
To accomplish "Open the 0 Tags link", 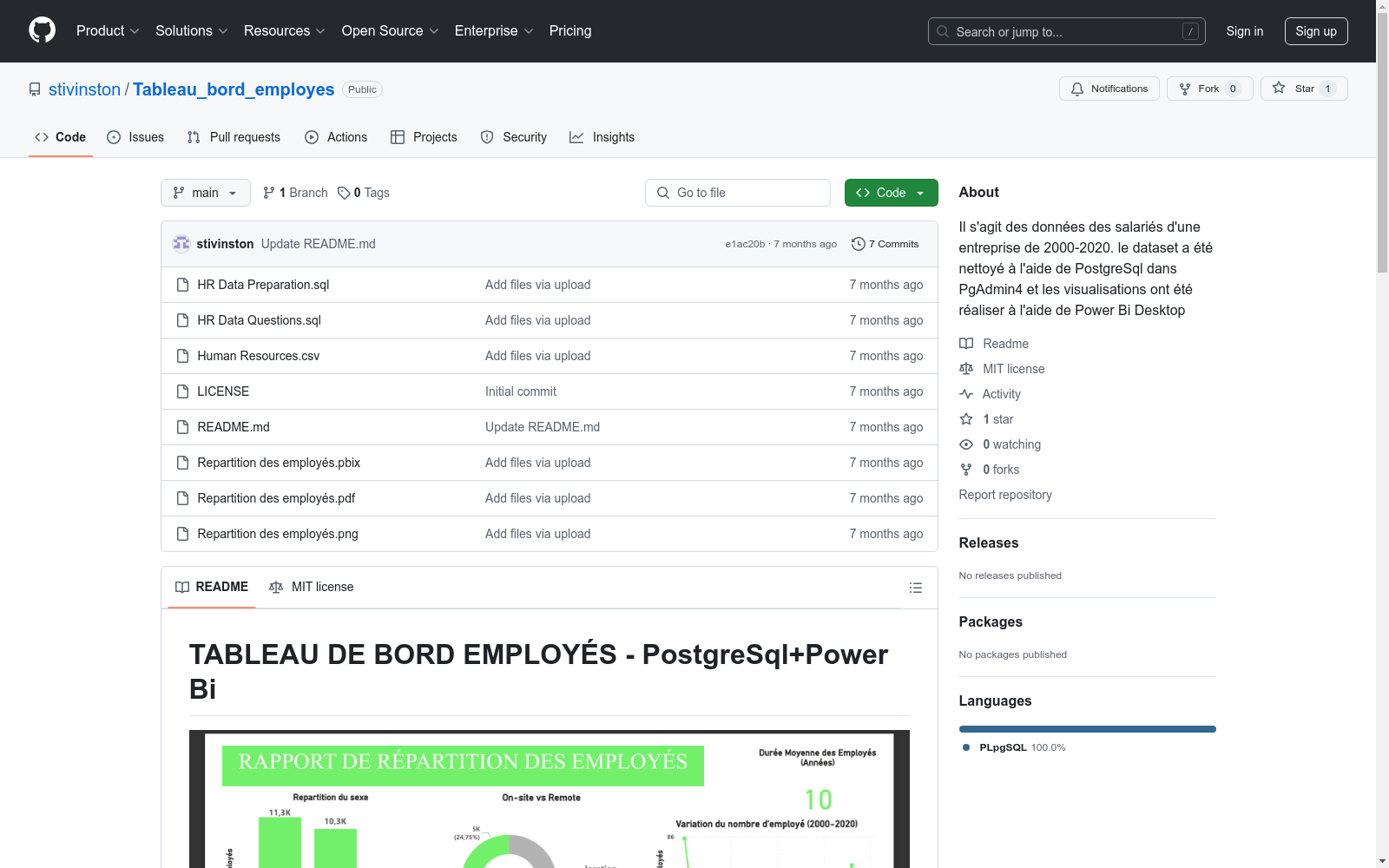I will [364, 193].
